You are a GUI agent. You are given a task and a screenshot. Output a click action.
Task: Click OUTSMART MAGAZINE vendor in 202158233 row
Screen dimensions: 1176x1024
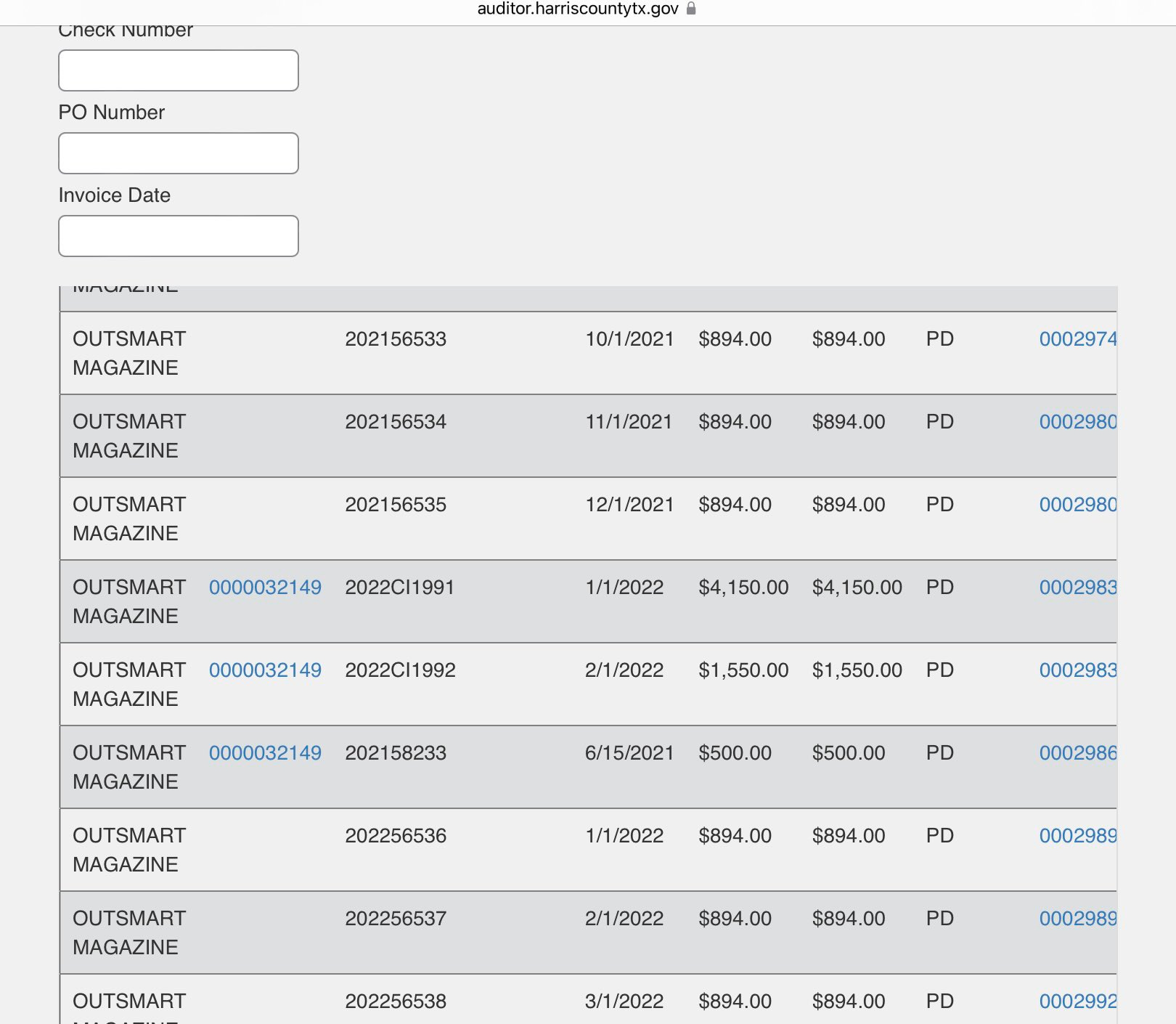(x=129, y=768)
